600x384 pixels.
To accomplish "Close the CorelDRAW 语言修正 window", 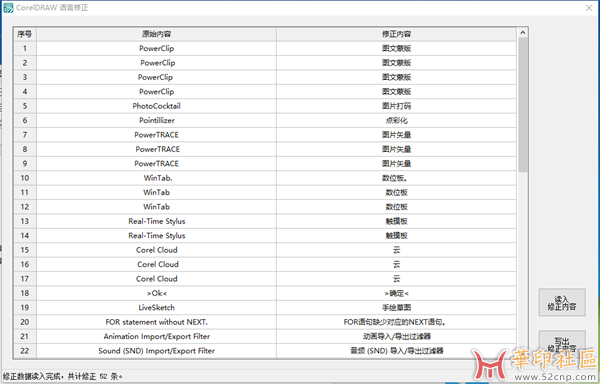I will click(589, 8).
